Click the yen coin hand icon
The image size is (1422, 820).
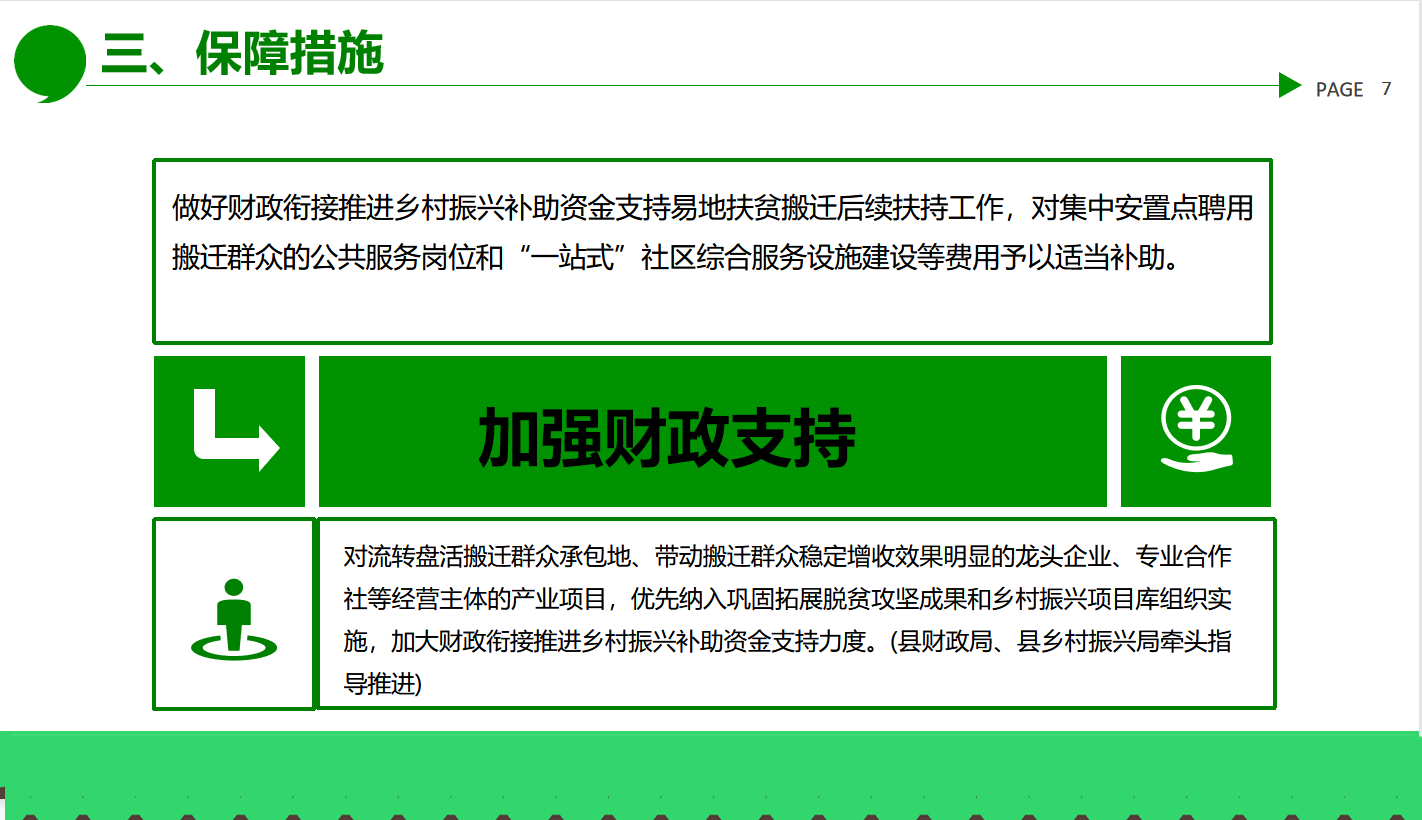click(x=1197, y=428)
